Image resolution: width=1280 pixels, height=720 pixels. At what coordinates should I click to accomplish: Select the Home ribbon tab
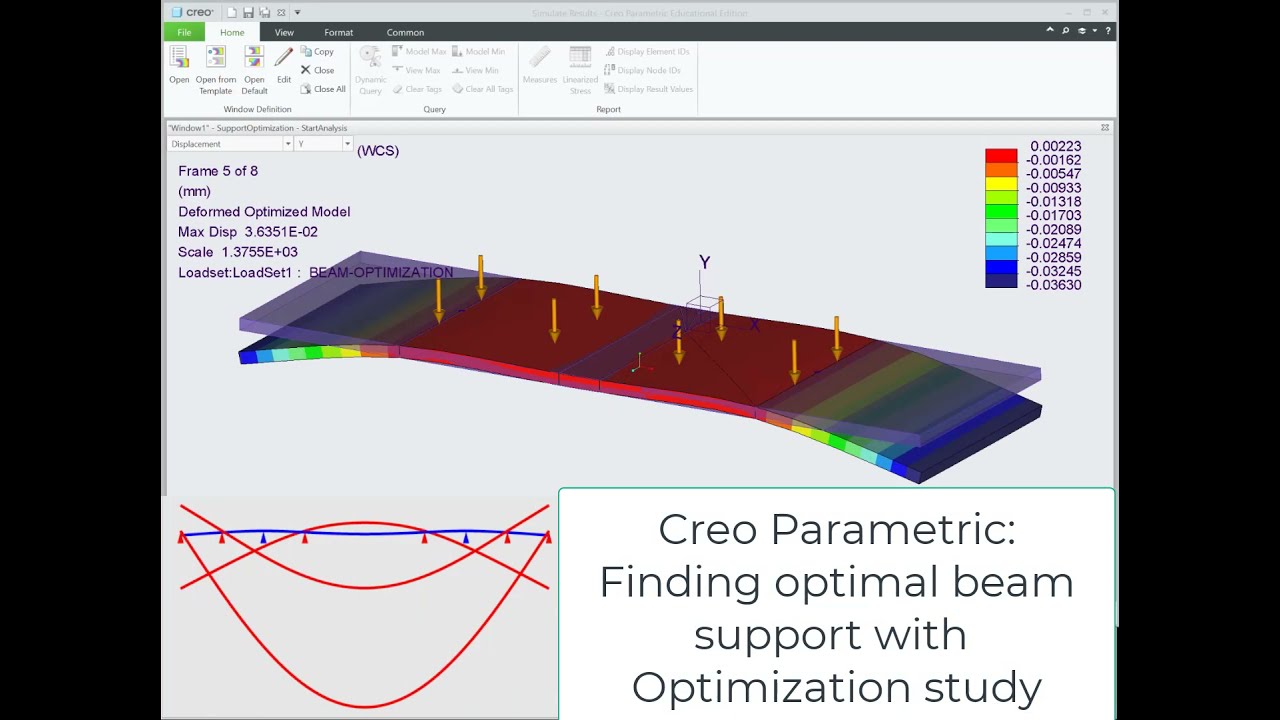coord(232,32)
